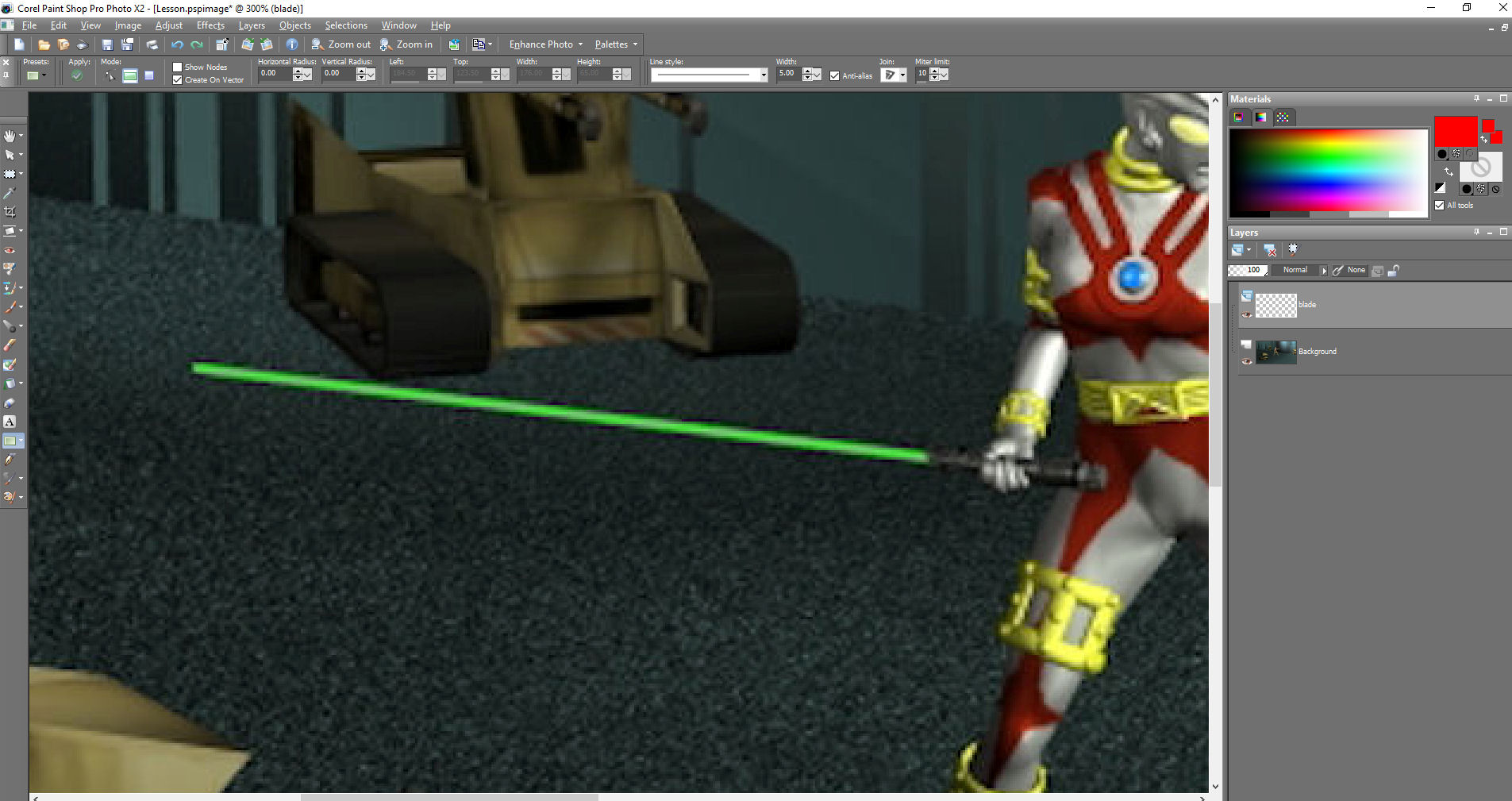Select the rectangular Selection tool
The height and width of the screenshot is (801, 1512).
click(10, 174)
